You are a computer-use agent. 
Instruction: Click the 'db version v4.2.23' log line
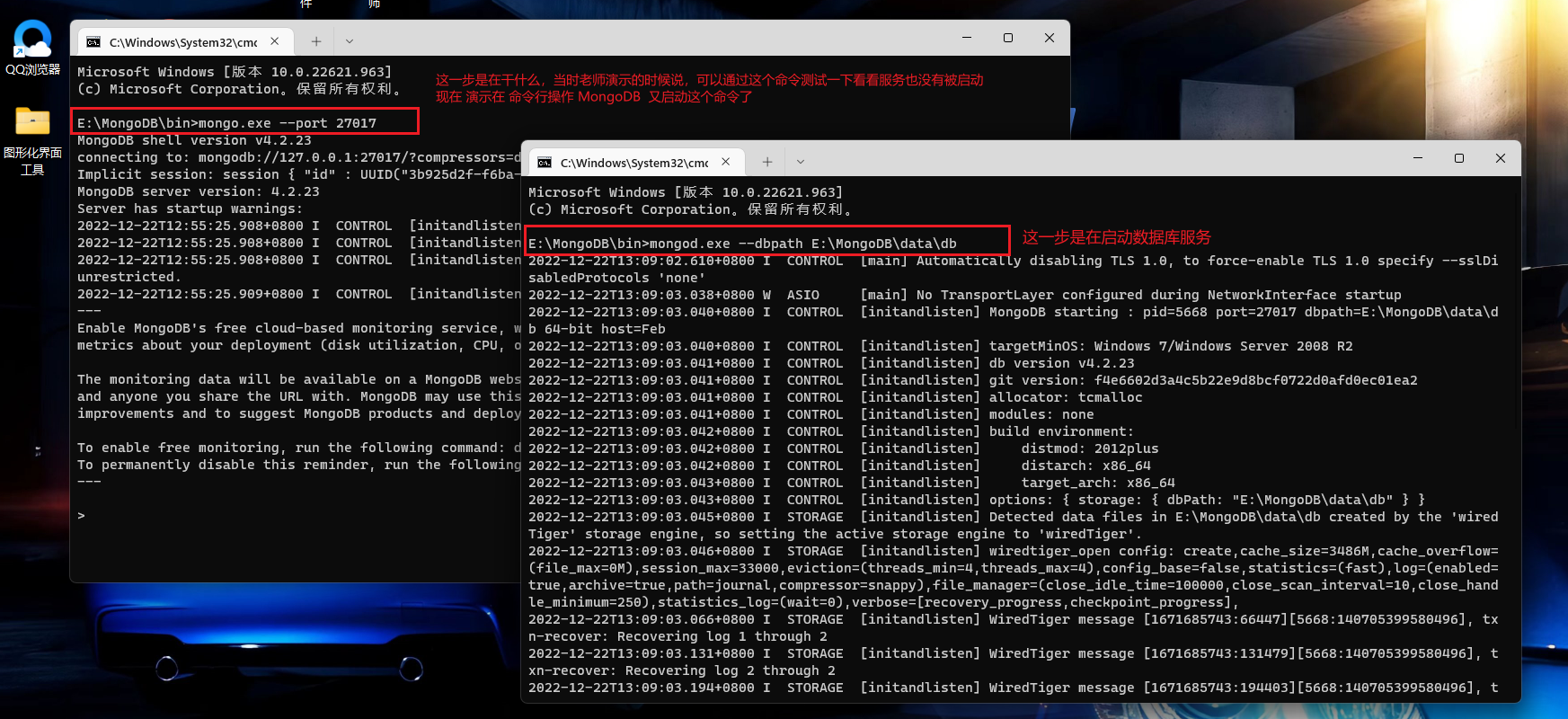[x=831, y=363]
